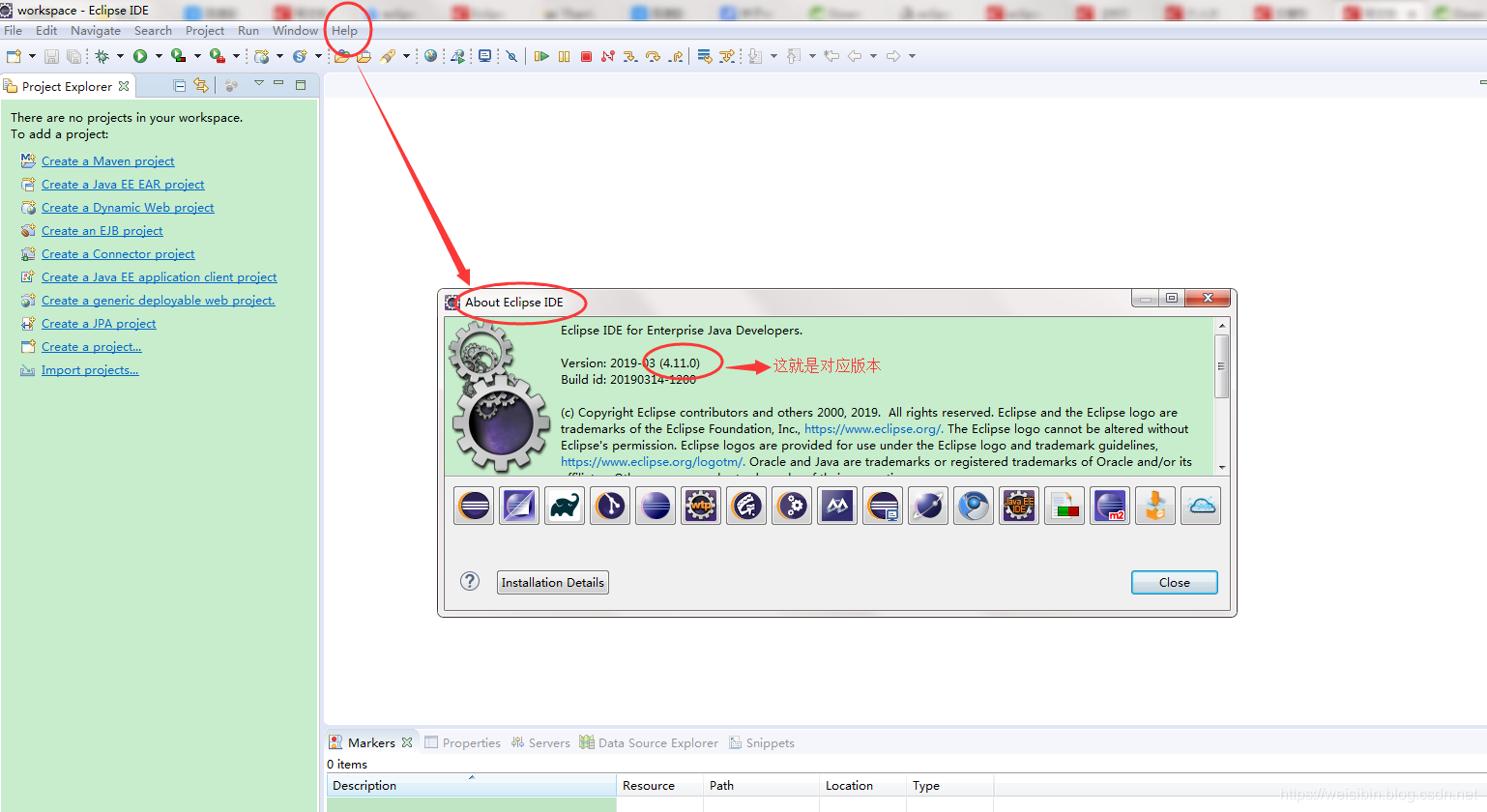Image resolution: width=1487 pixels, height=812 pixels.
Task: Click the Step Over icon
Action: [x=653, y=56]
